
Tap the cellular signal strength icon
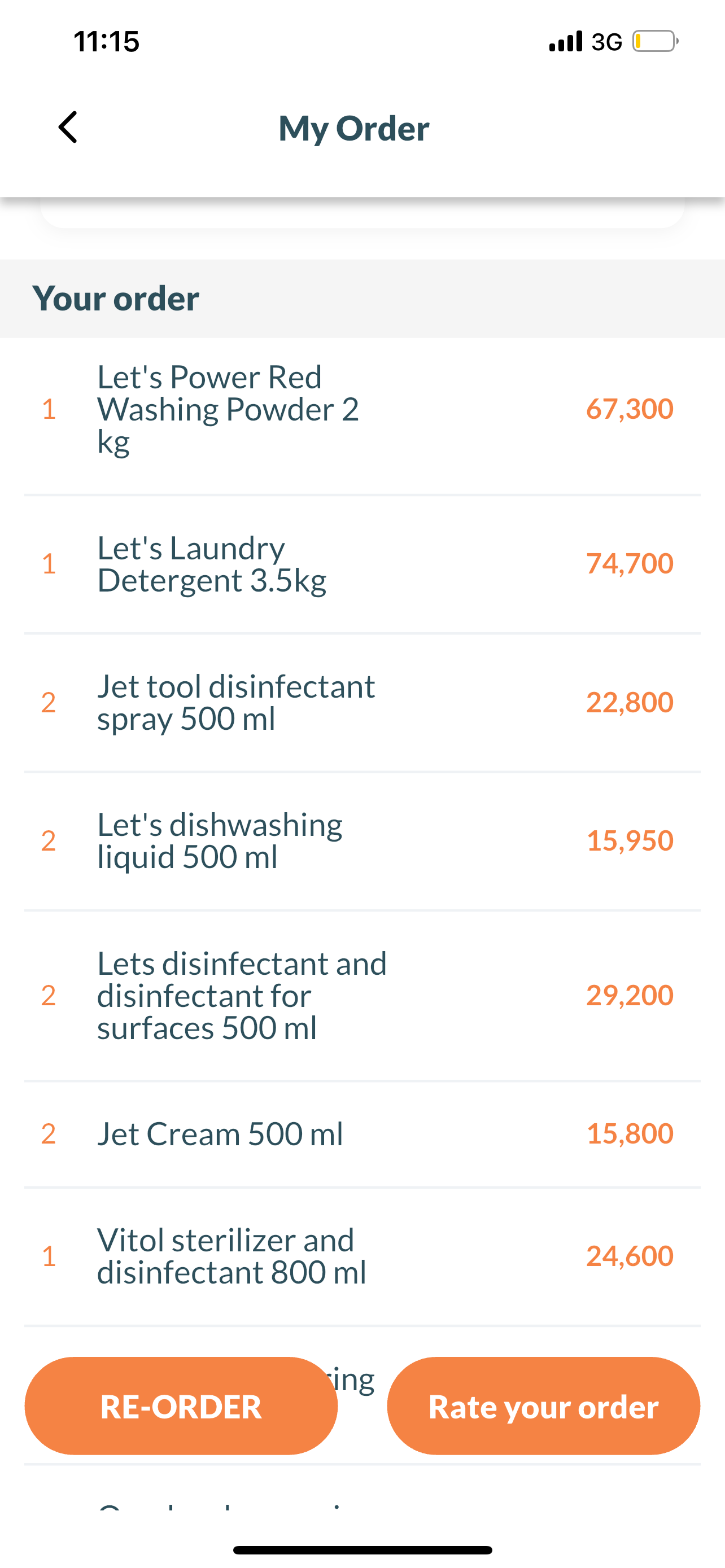pos(565,41)
